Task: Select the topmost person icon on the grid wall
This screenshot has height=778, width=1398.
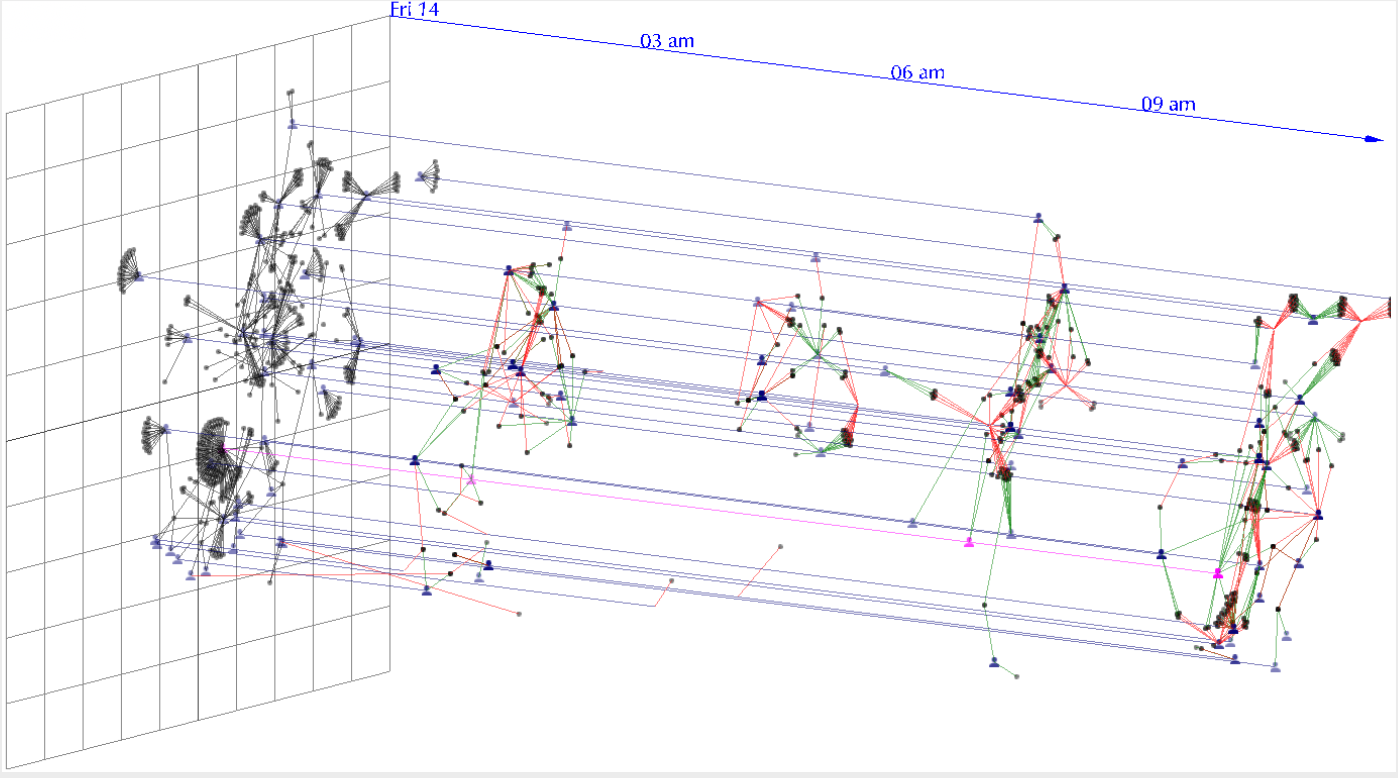Action: pos(293,124)
